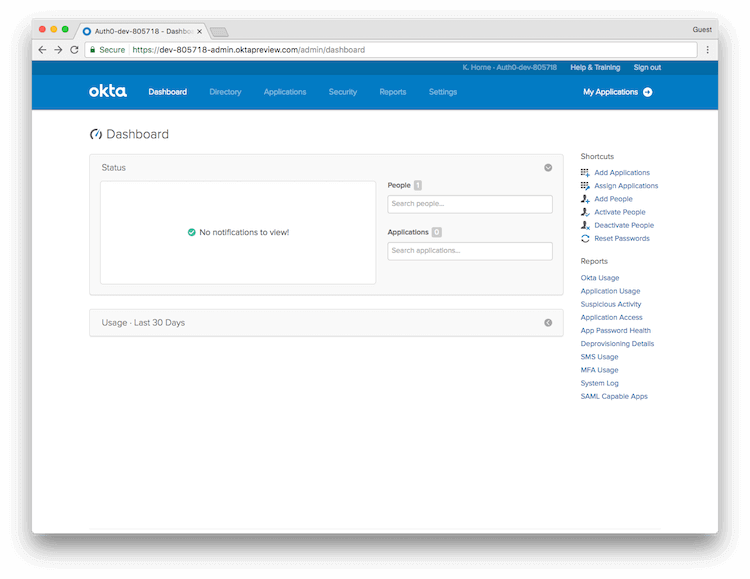
Task: Click the Add Applications shortcut icon
Action: point(585,173)
